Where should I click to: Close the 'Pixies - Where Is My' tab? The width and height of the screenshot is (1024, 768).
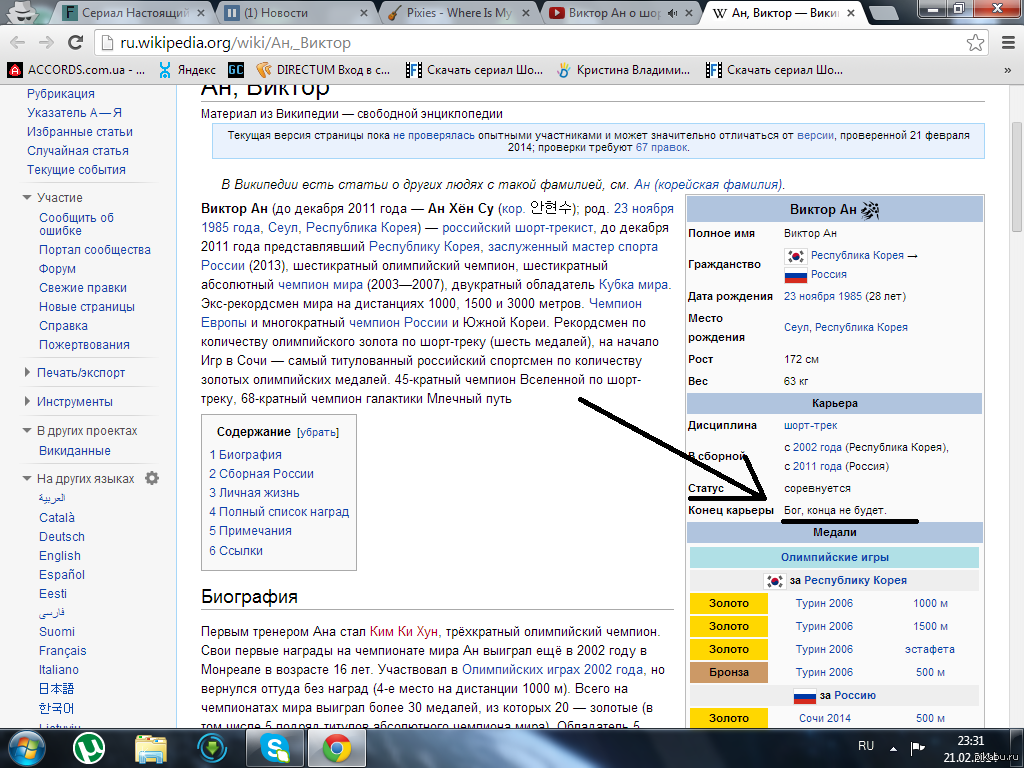pyautogui.click(x=526, y=13)
